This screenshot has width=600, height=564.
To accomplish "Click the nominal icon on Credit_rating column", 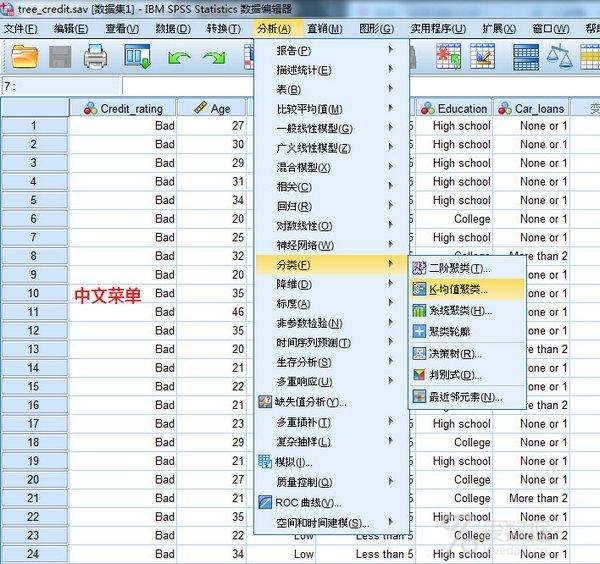I will tap(90, 109).
